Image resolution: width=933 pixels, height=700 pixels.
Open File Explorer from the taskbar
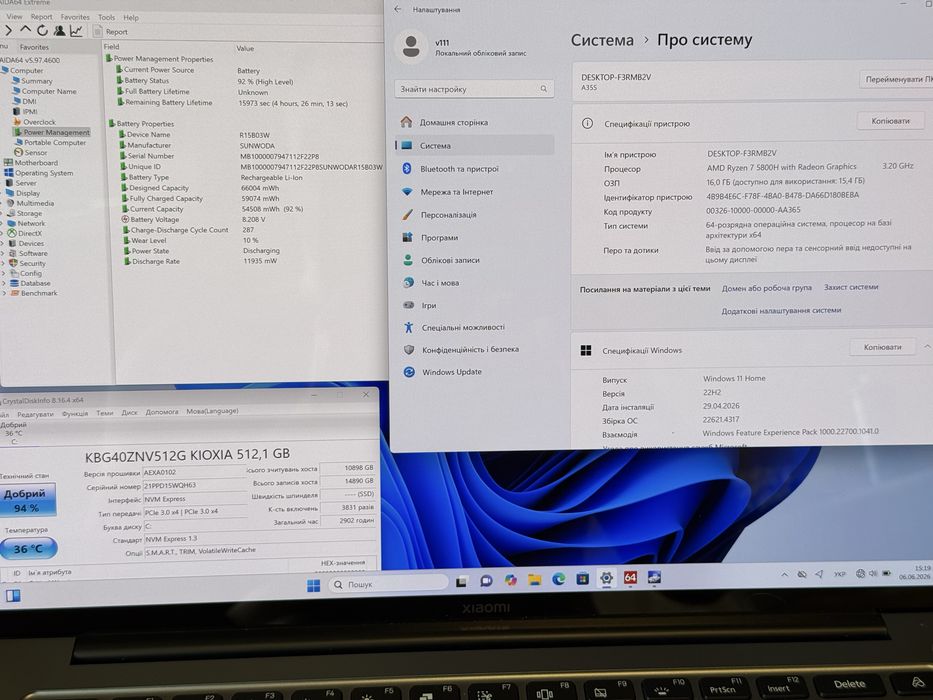(534, 579)
